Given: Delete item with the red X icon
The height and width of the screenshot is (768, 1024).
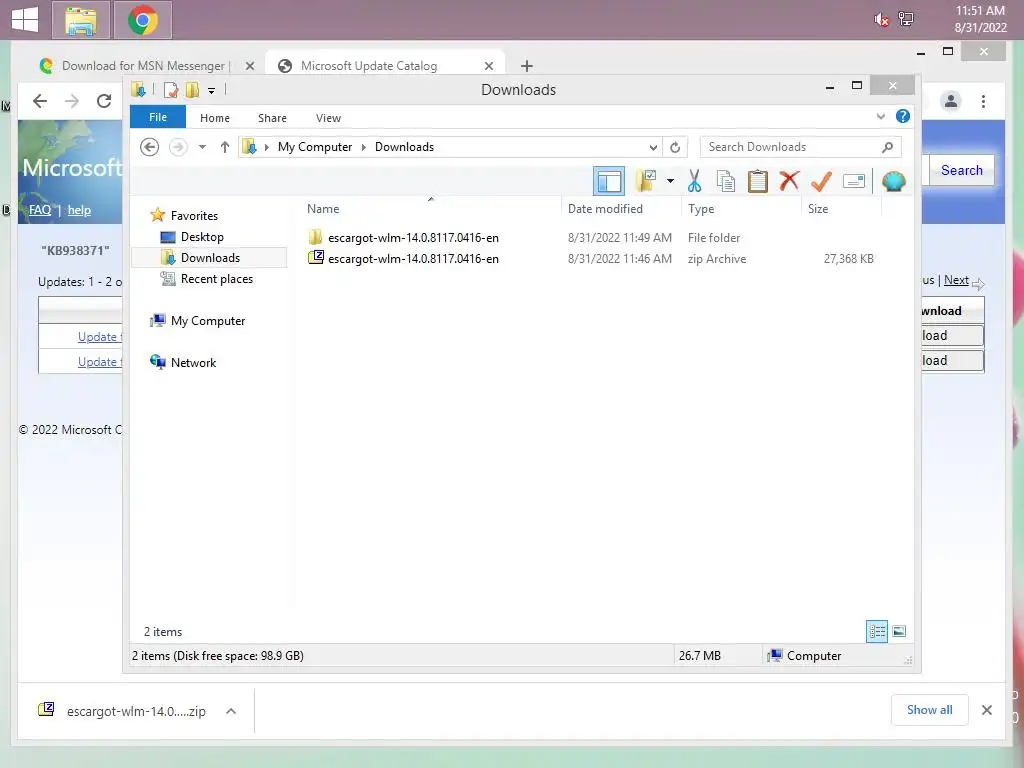Looking at the screenshot, I should click(x=789, y=180).
